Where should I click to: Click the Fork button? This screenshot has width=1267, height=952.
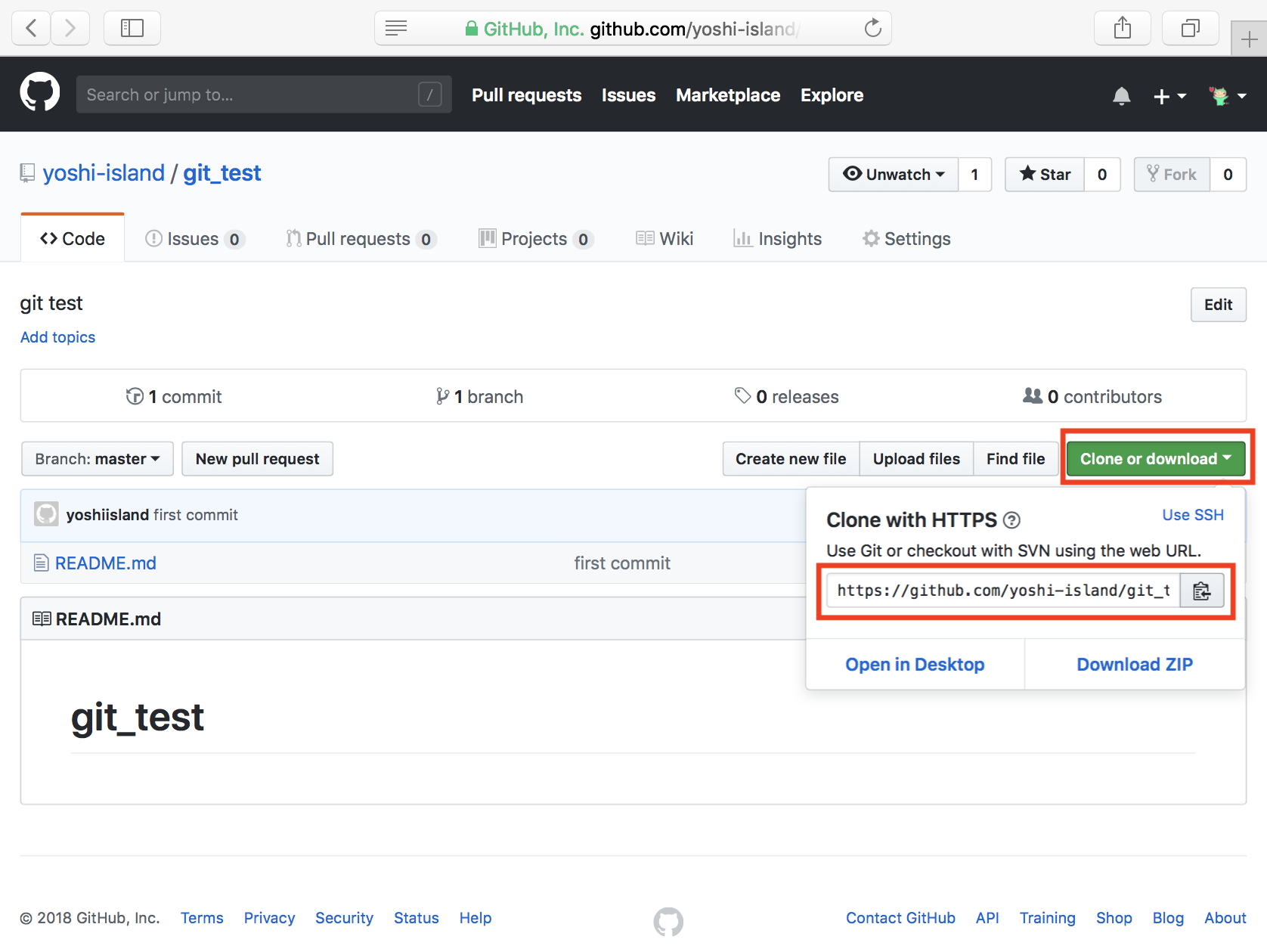tap(1172, 175)
